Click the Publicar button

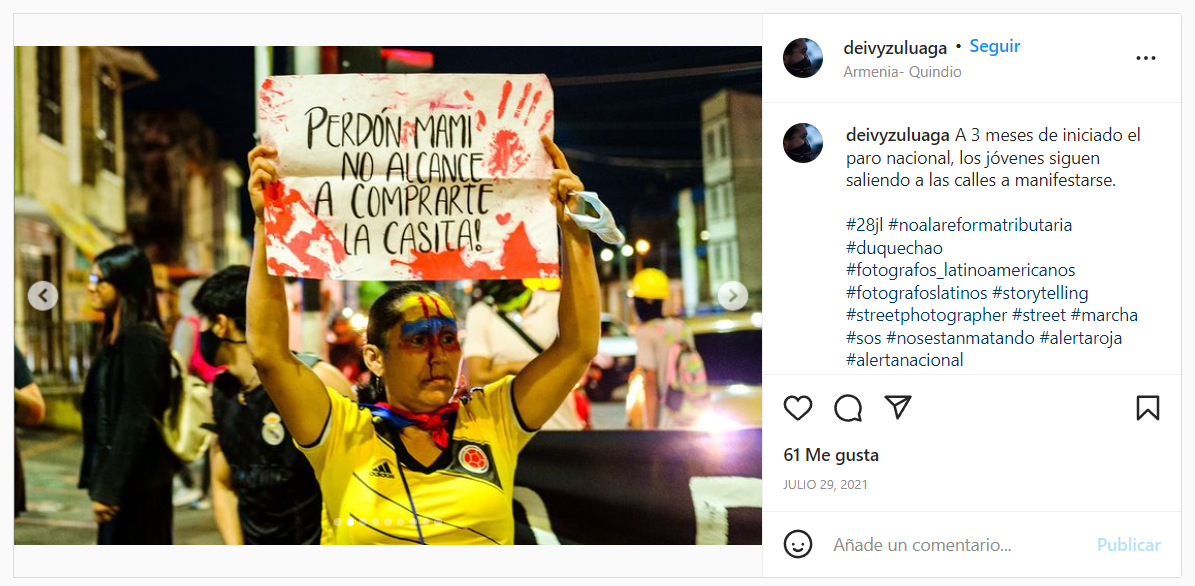coord(1129,545)
